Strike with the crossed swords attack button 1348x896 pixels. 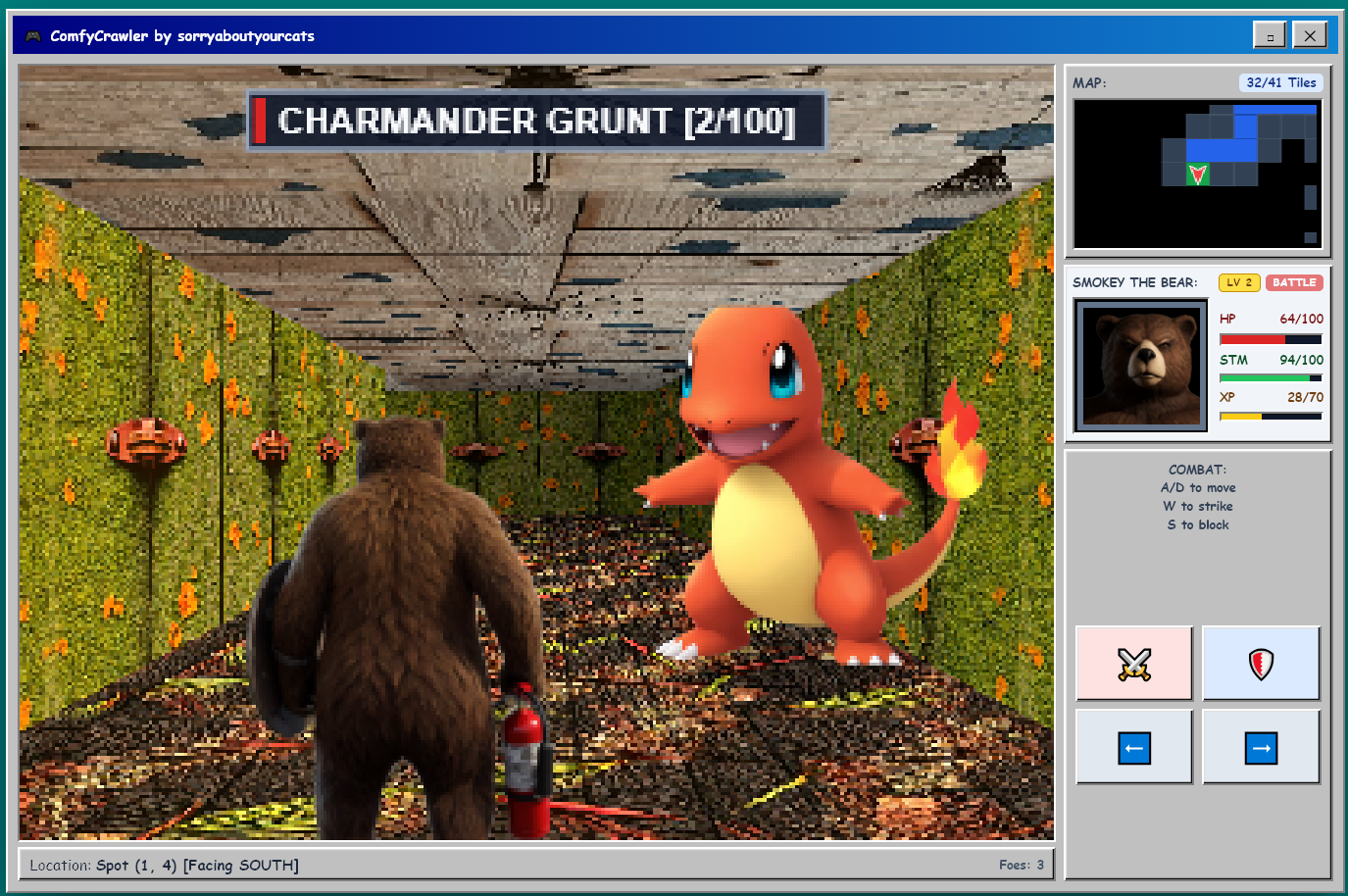click(x=1134, y=664)
